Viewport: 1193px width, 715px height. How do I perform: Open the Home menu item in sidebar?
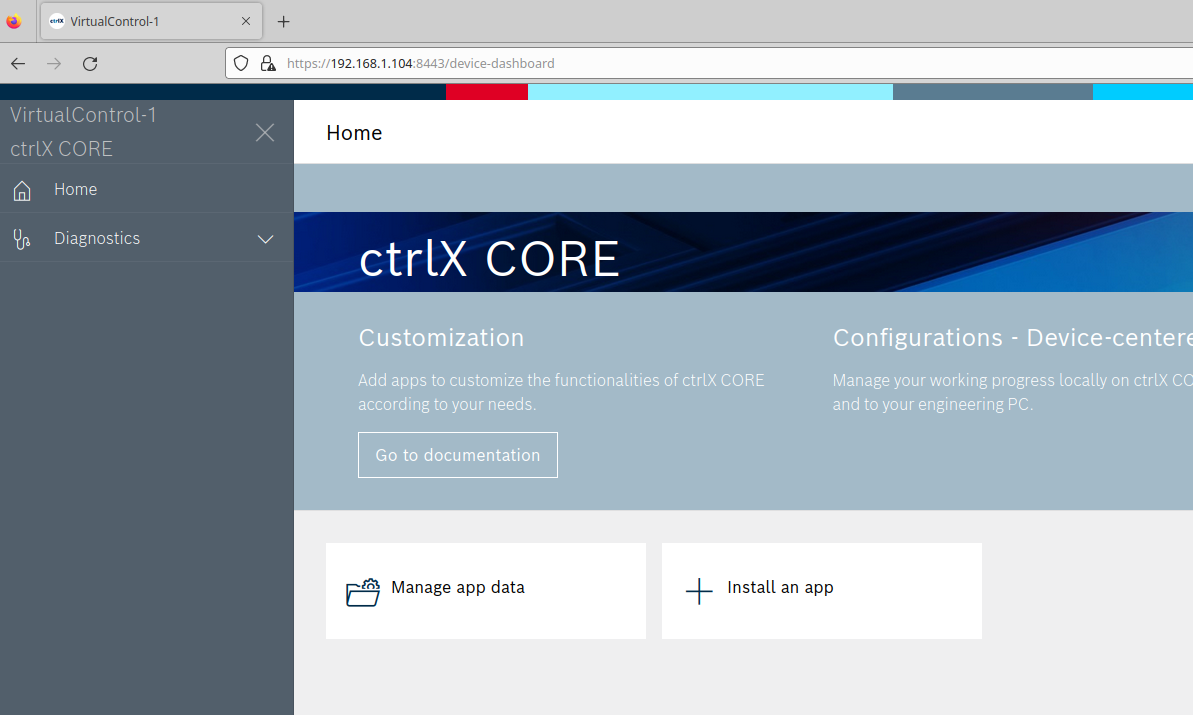(76, 189)
